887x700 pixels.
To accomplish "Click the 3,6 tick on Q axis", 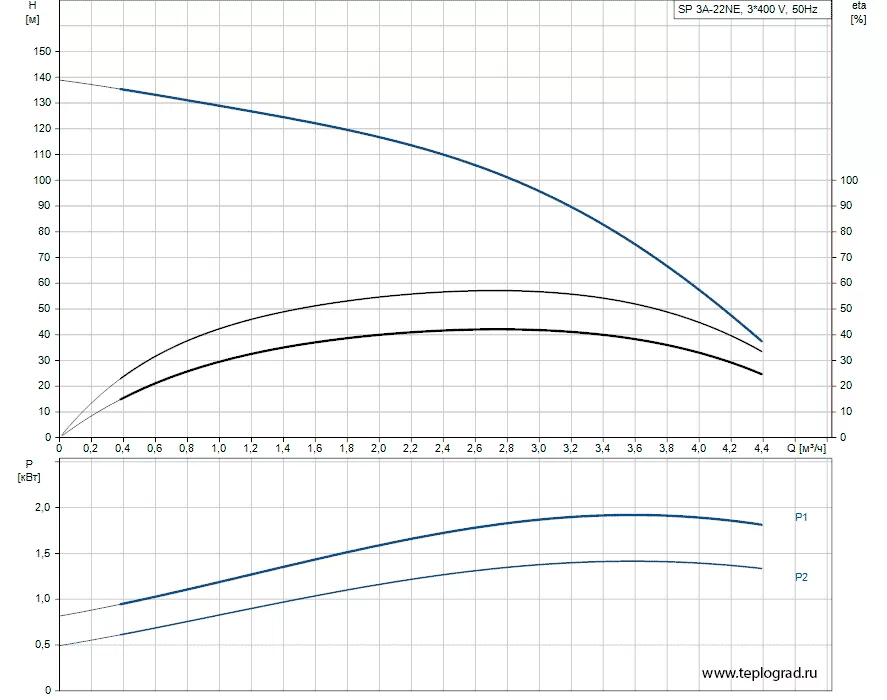I will [x=634, y=449].
